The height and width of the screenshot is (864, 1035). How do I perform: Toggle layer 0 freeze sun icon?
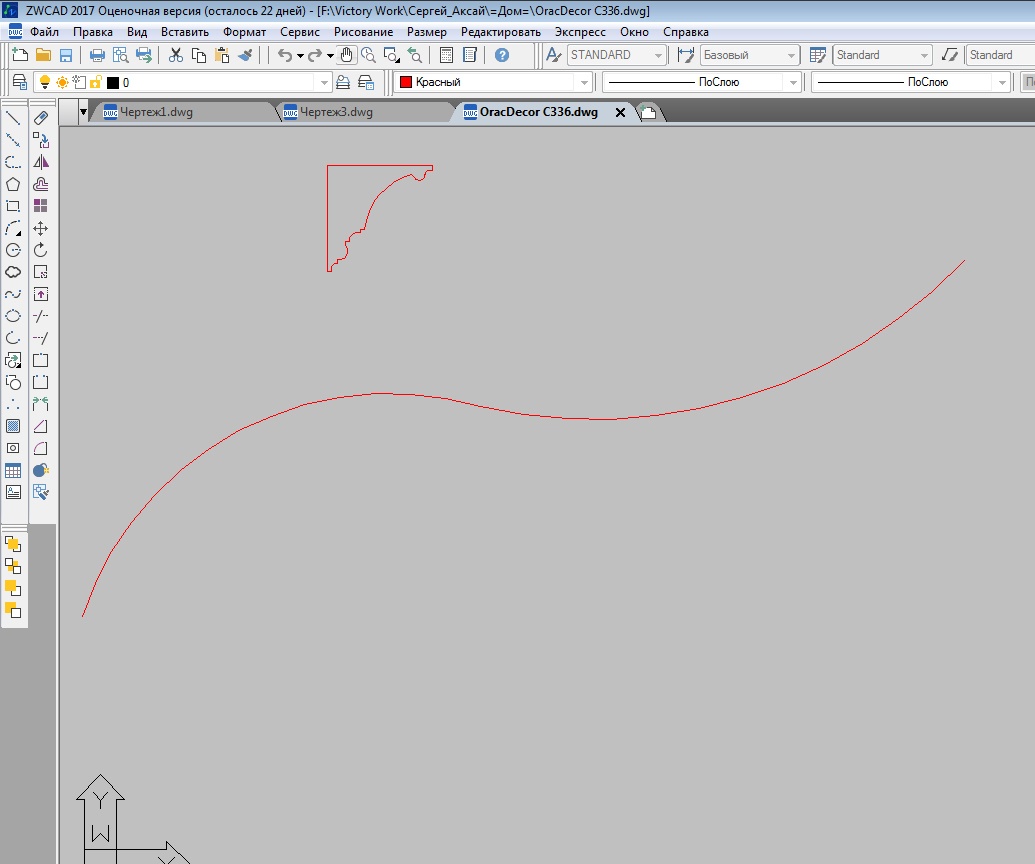(x=62, y=83)
